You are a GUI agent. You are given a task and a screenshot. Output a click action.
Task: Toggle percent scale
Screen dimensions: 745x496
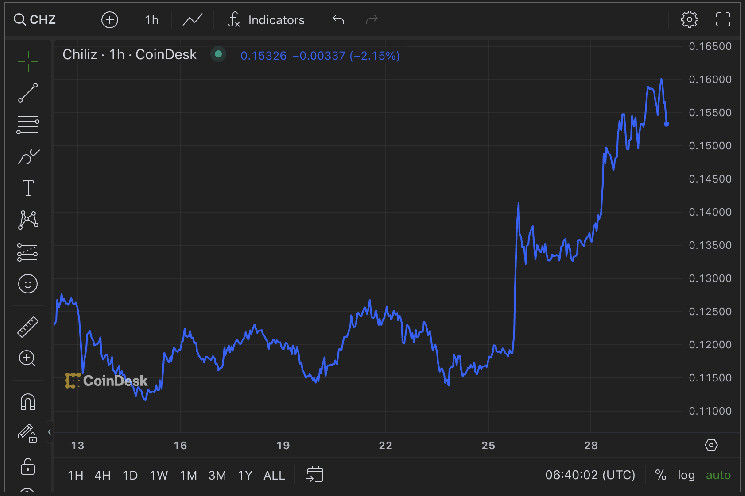[x=660, y=475]
